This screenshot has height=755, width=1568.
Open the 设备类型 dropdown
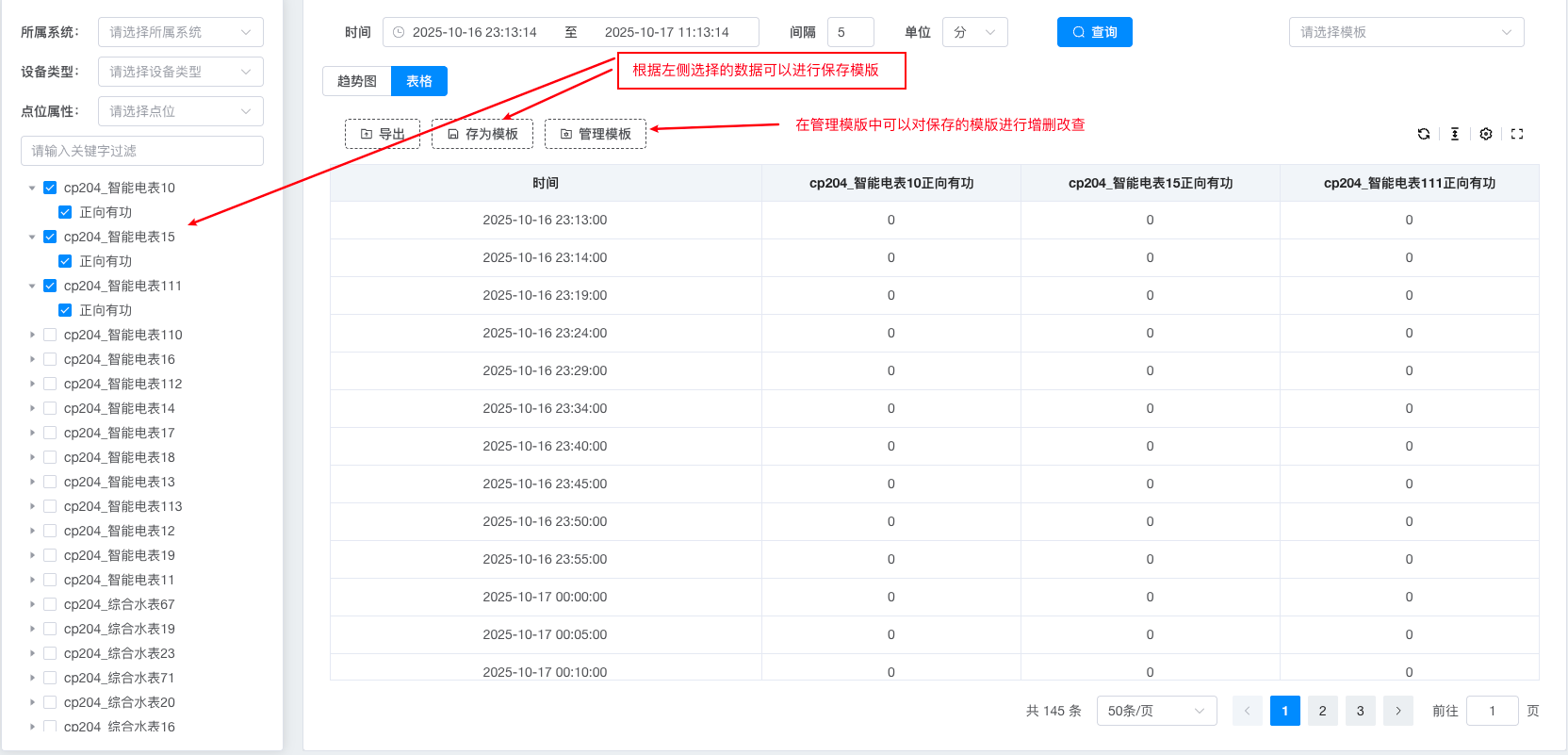click(x=181, y=72)
